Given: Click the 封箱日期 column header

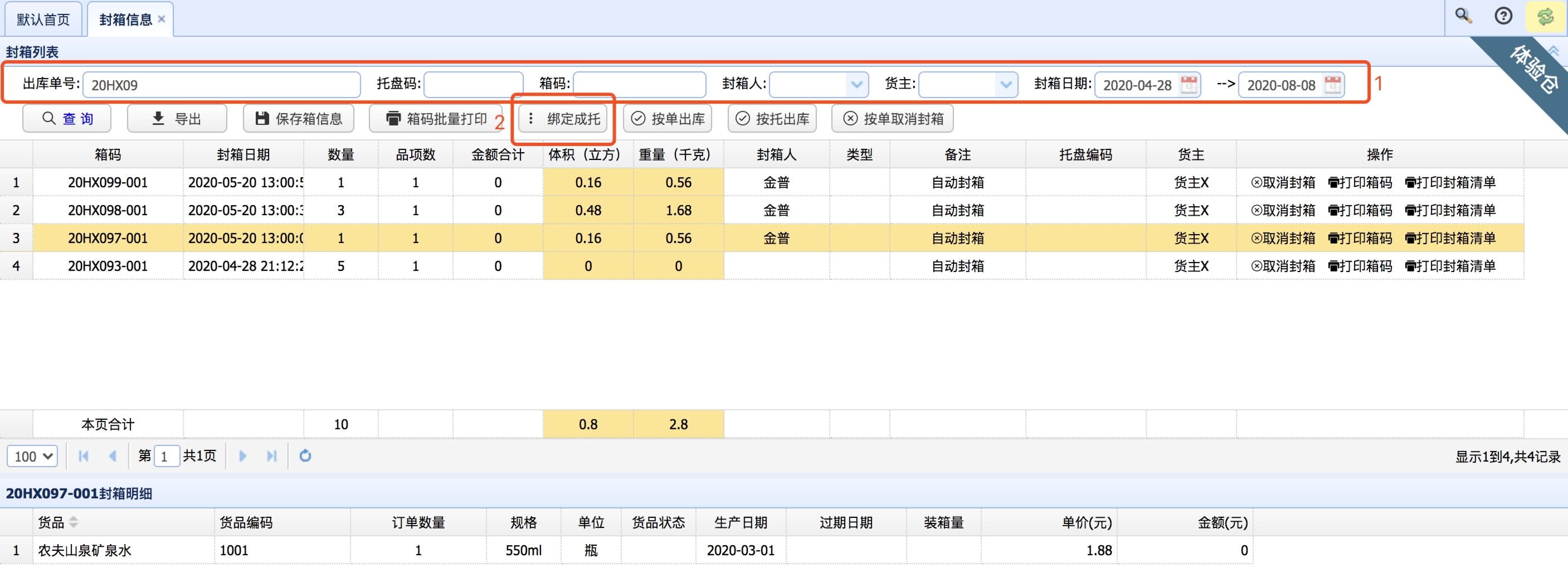Looking at the screenshot, I should click(243, 154).
